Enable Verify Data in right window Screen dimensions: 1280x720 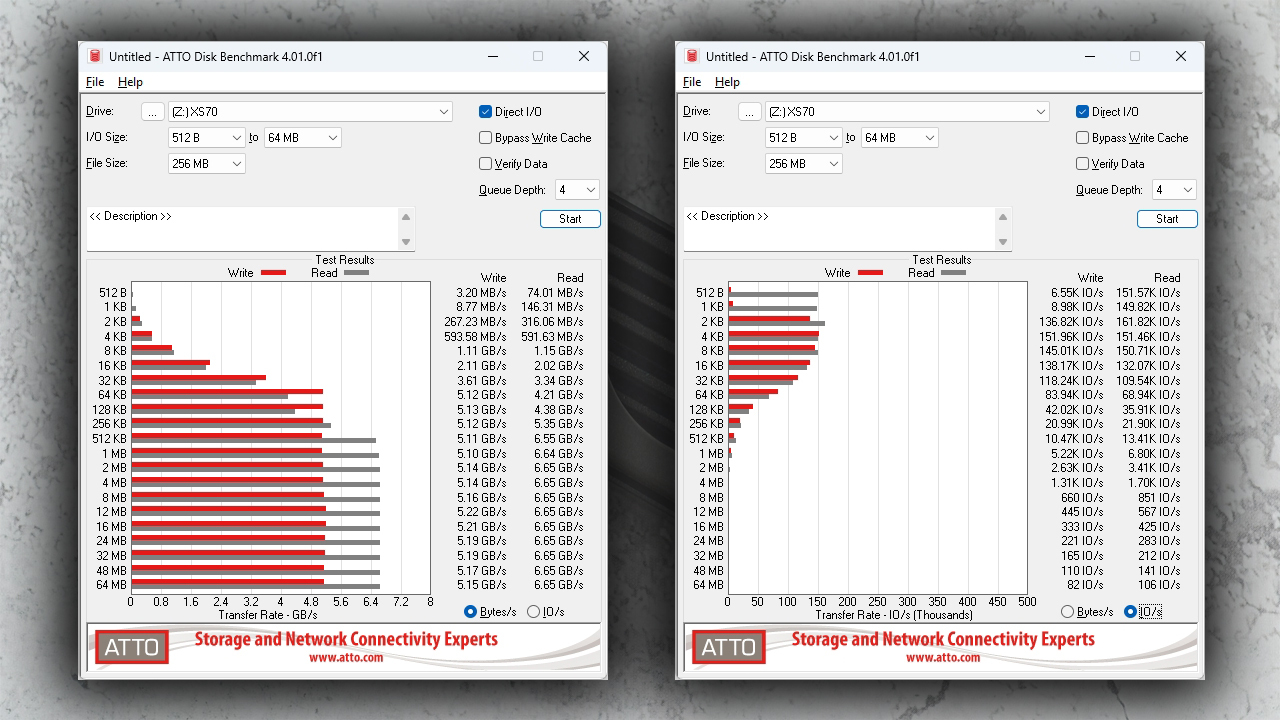(1082, 164)
